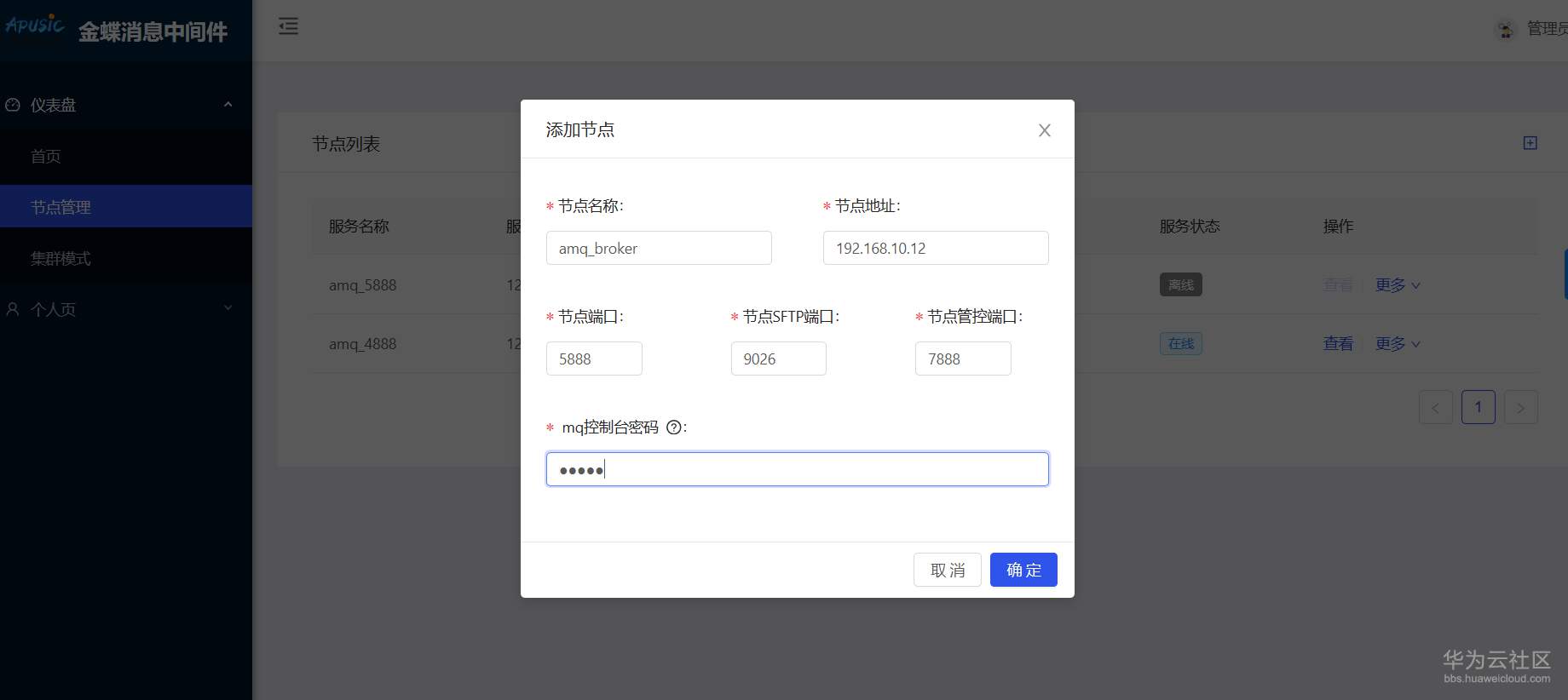
Task: Open the 仪表盘 menu group
Action: point(126,105)
